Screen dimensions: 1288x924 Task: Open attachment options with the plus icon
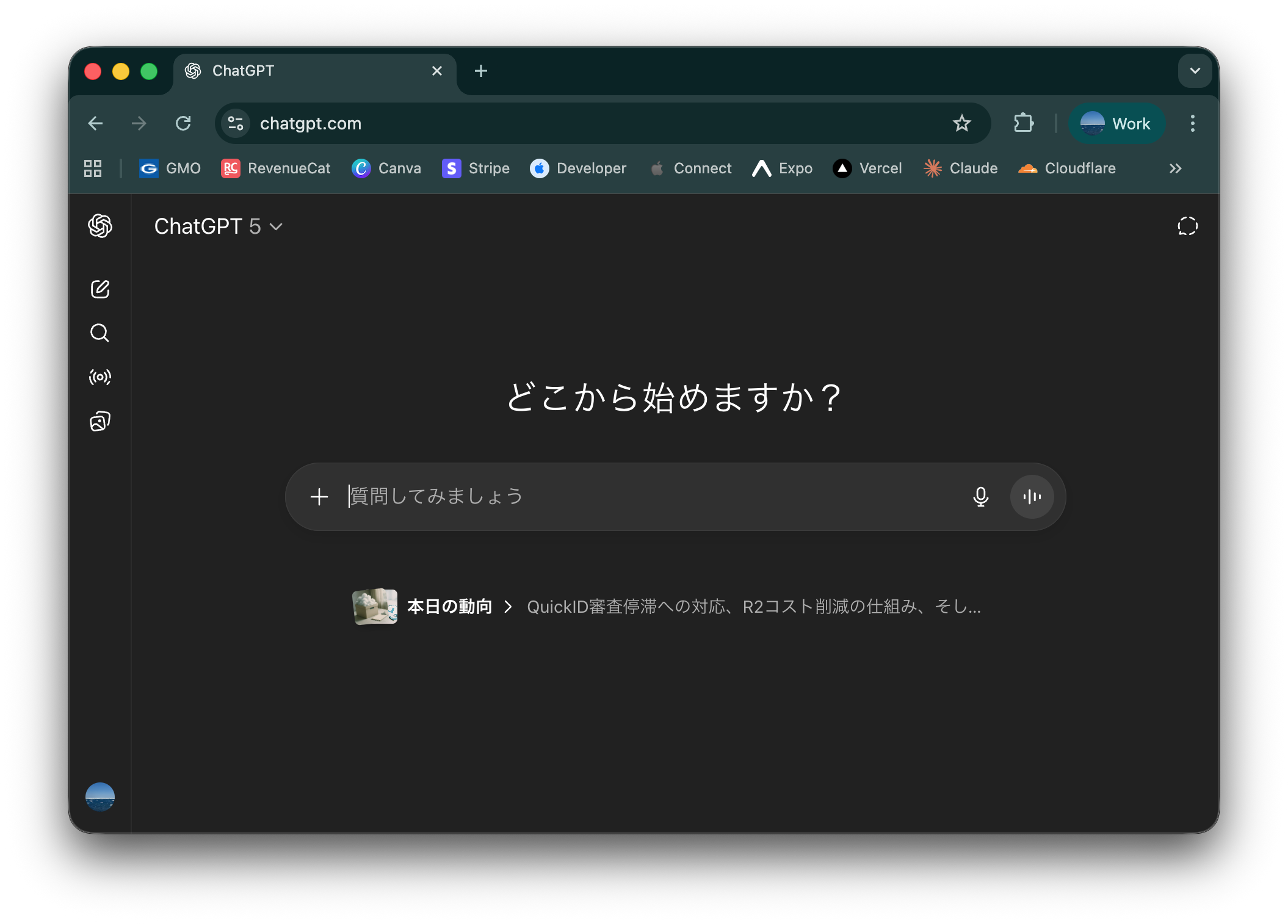319,497
